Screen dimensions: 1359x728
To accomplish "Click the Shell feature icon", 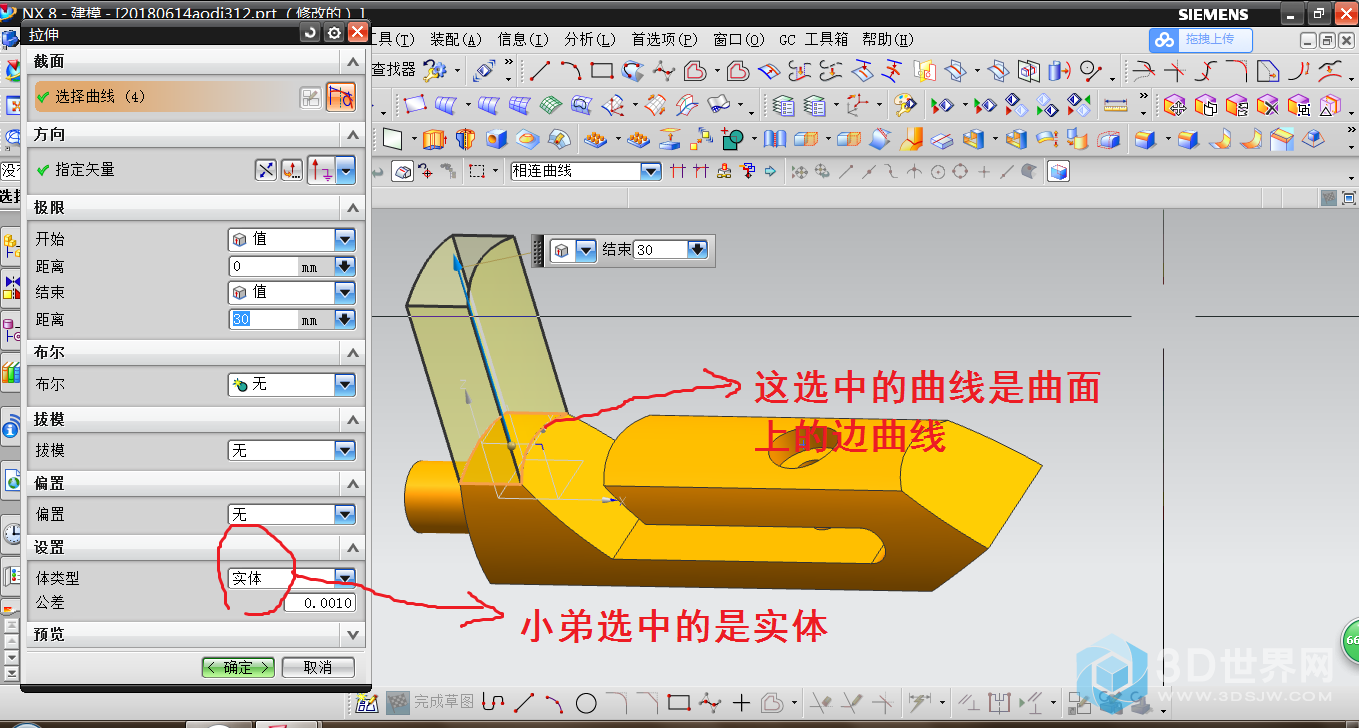I will coord(974,139).
